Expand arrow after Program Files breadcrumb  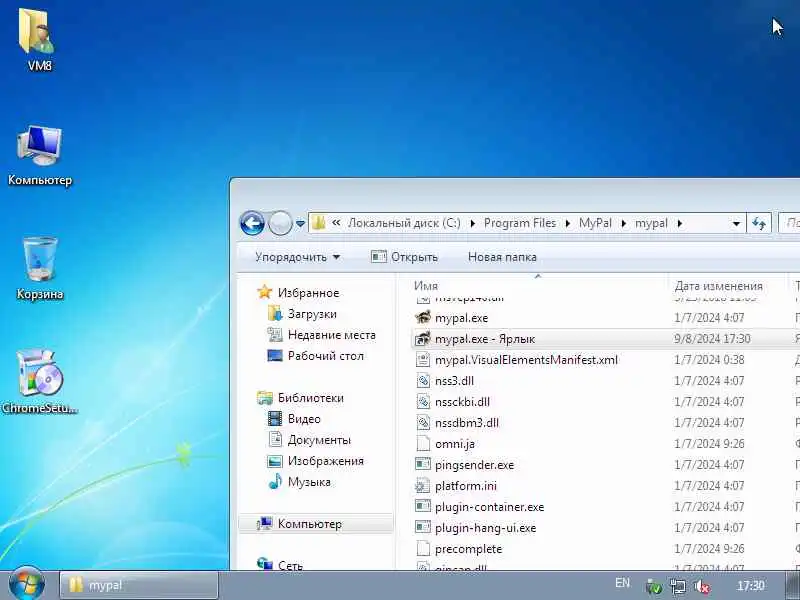tap(567, 223)
